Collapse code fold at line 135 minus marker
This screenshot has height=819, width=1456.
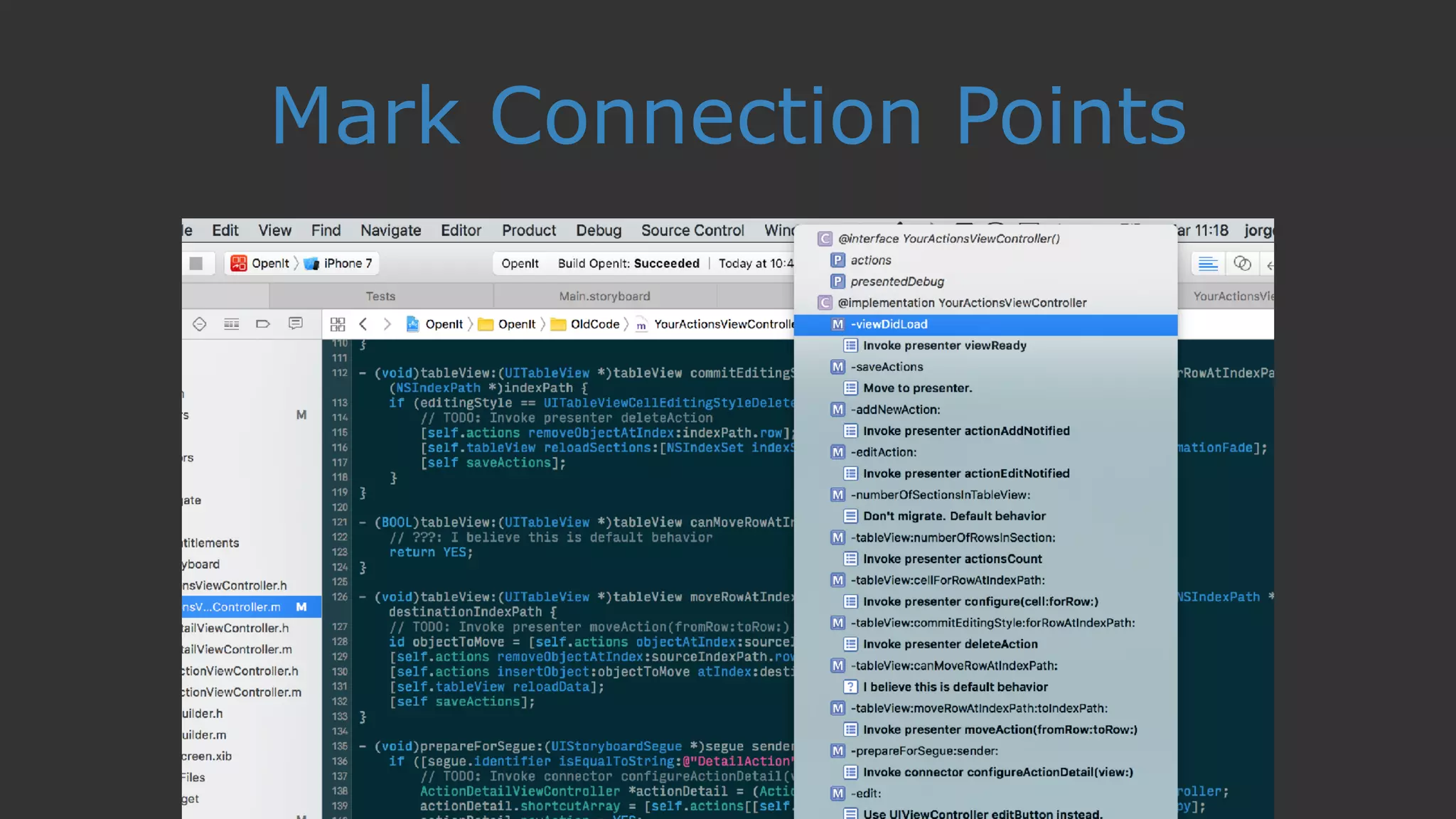tap(363, 746)
